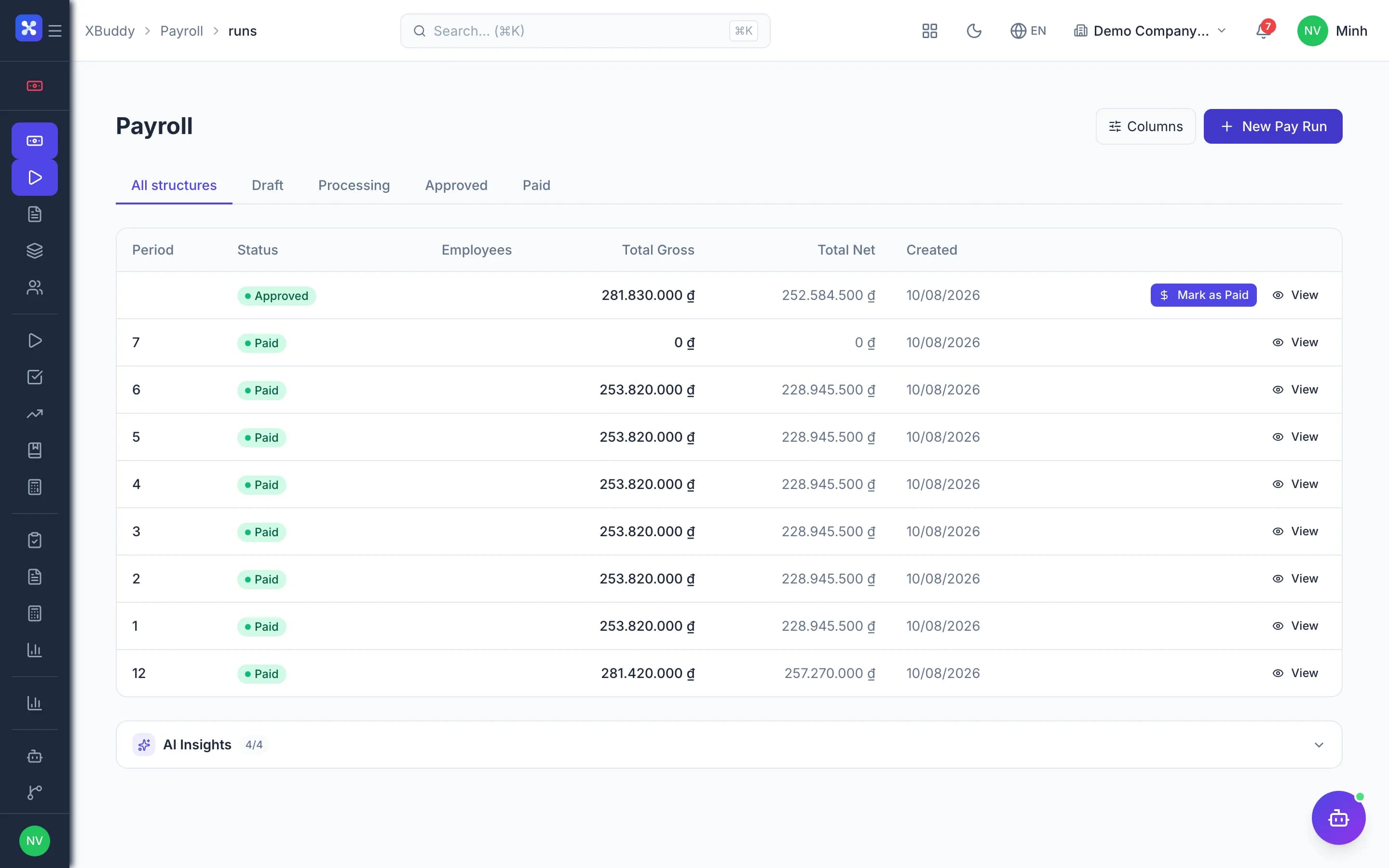Click the Total Net column header
The width and height of the screenshot is (1389, 868).
pyautogui.click(x=846, y=250)
